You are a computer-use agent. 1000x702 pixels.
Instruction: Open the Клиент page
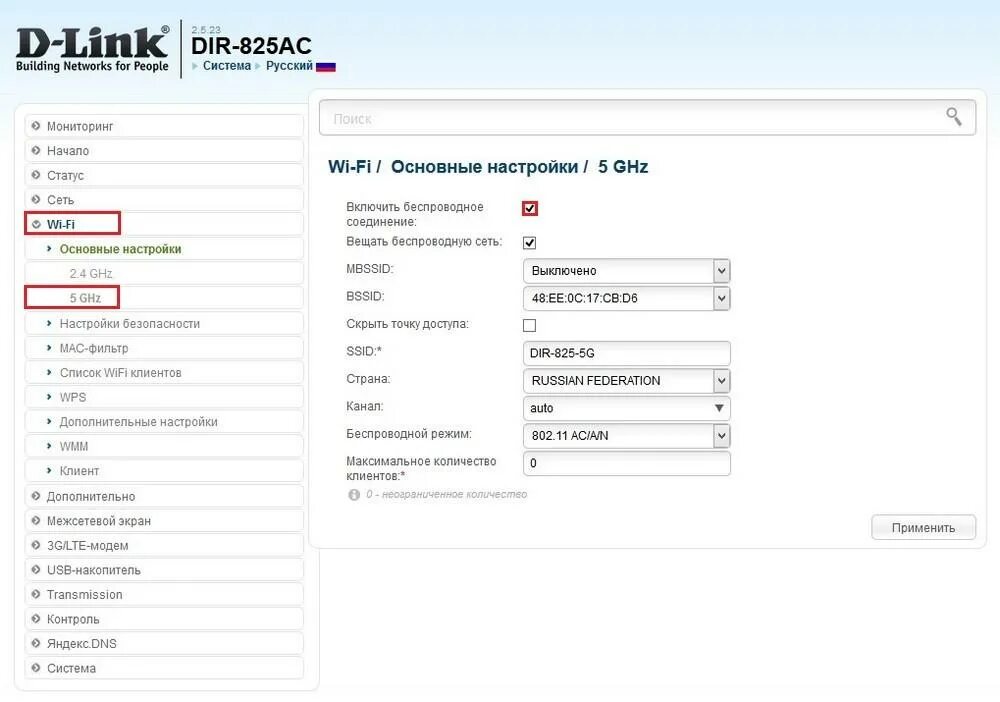click(164, 471)
